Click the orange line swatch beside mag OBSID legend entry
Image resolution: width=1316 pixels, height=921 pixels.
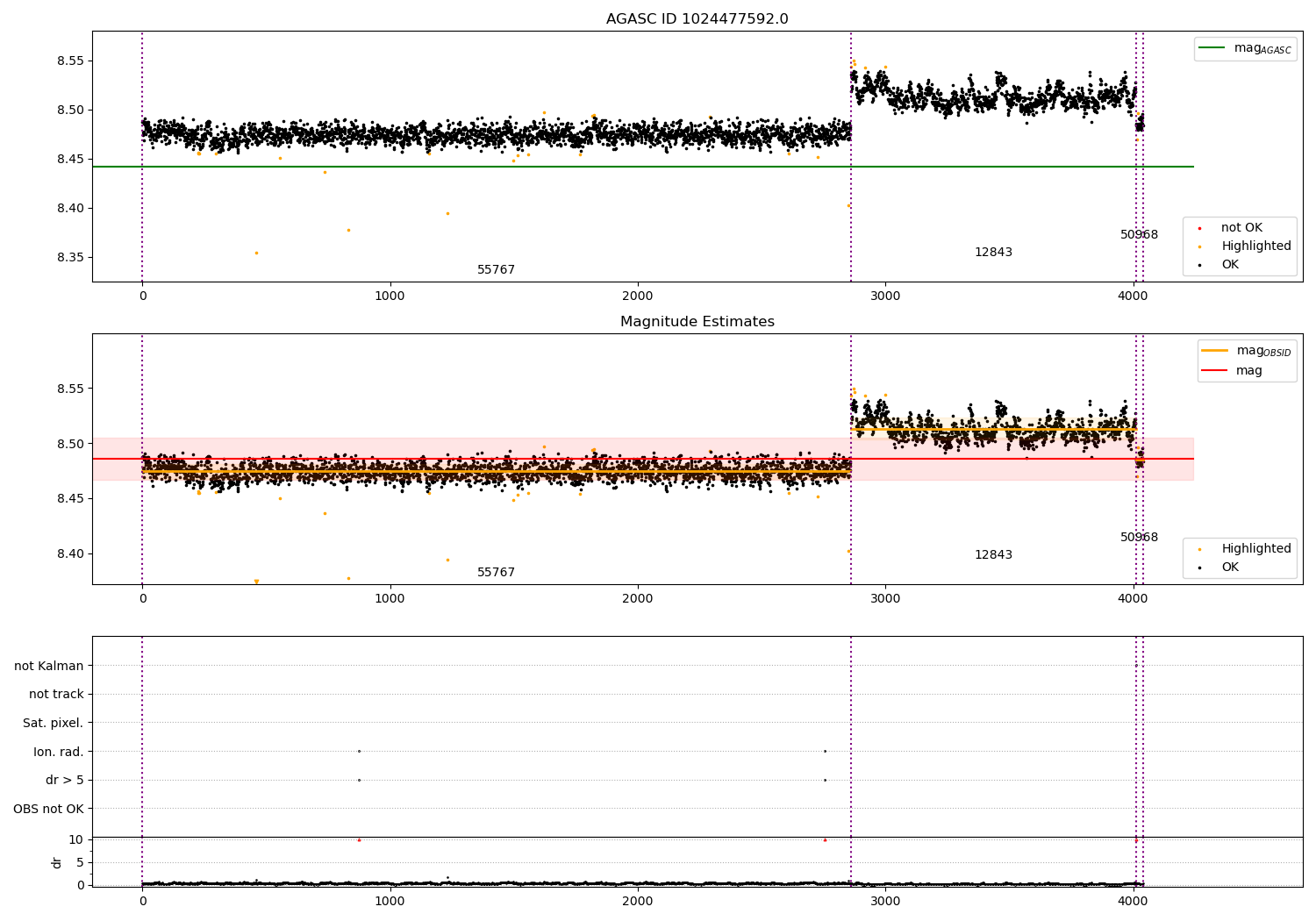(1215, 351)
